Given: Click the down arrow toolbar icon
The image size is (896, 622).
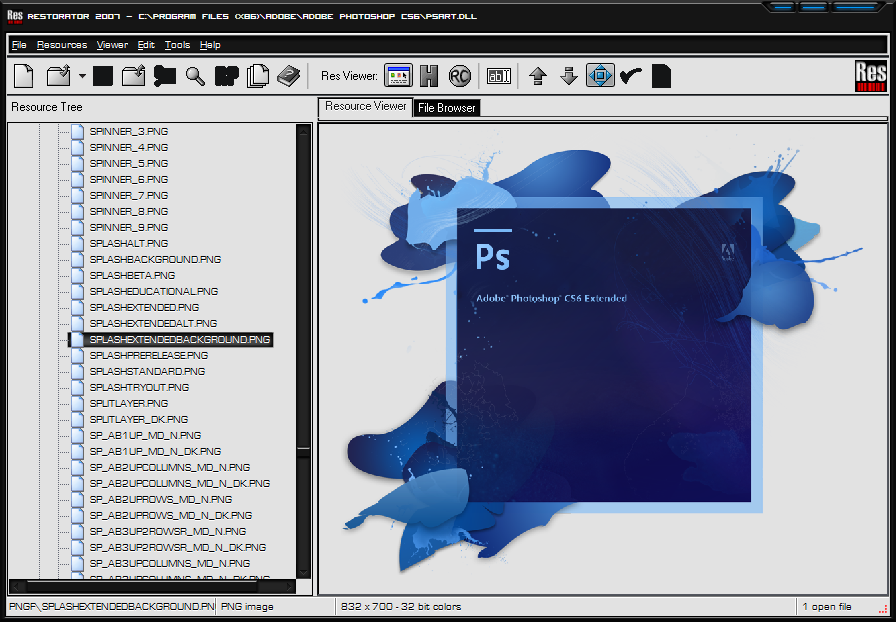Looking at the screenshot, I should [x=569, y=76].
